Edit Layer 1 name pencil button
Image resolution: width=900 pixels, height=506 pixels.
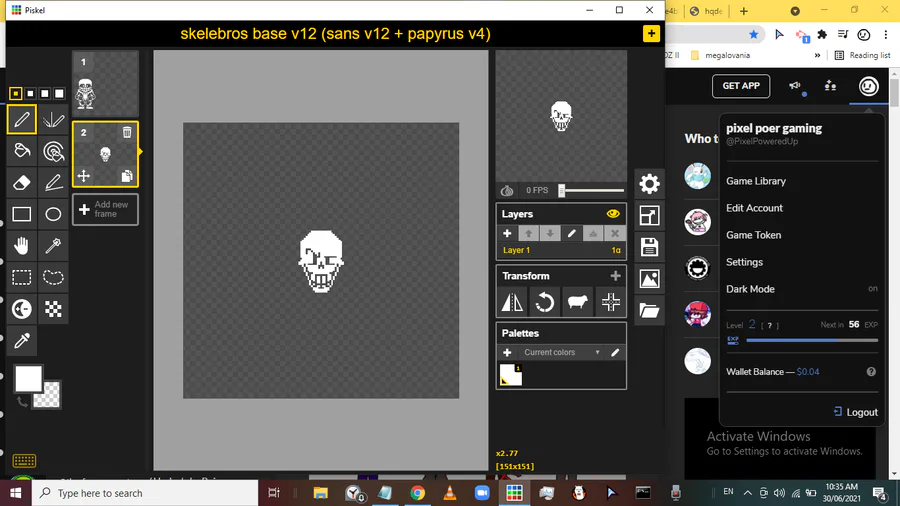pos(572,233)
